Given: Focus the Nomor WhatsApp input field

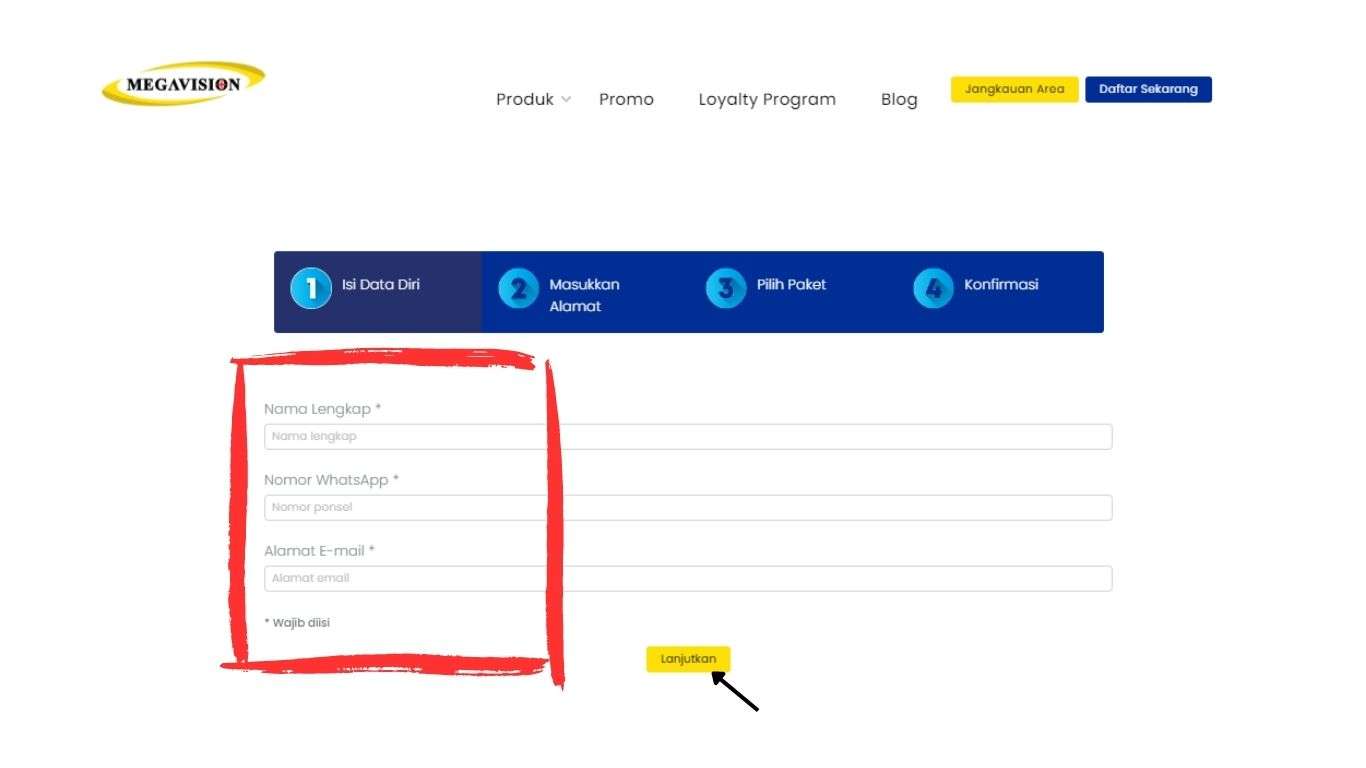Looking at the screenshot, I should [x=688, y=508].
